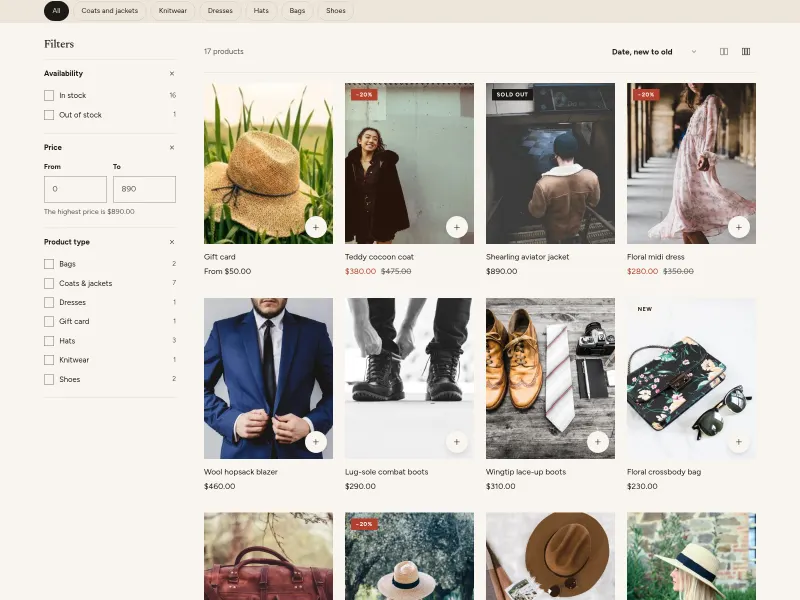Click the Shearling aviator jacket photo

click(x=550, y=163)
